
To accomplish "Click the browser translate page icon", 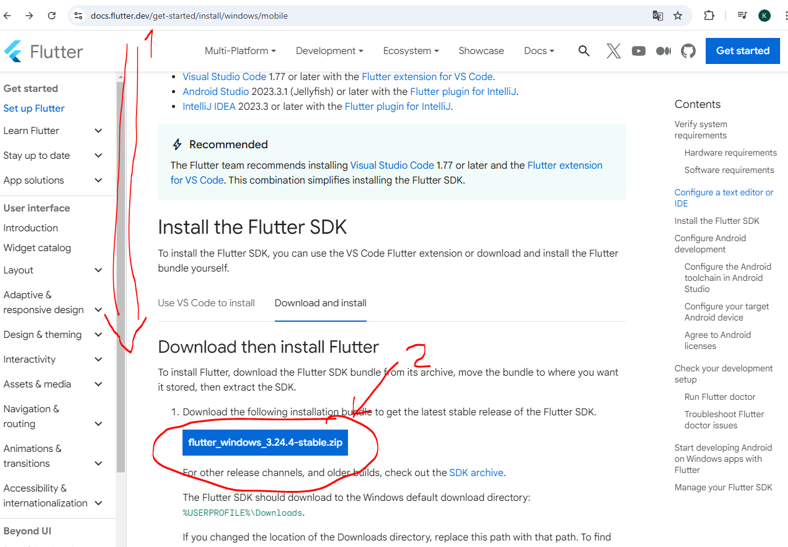I will (657, 16).
